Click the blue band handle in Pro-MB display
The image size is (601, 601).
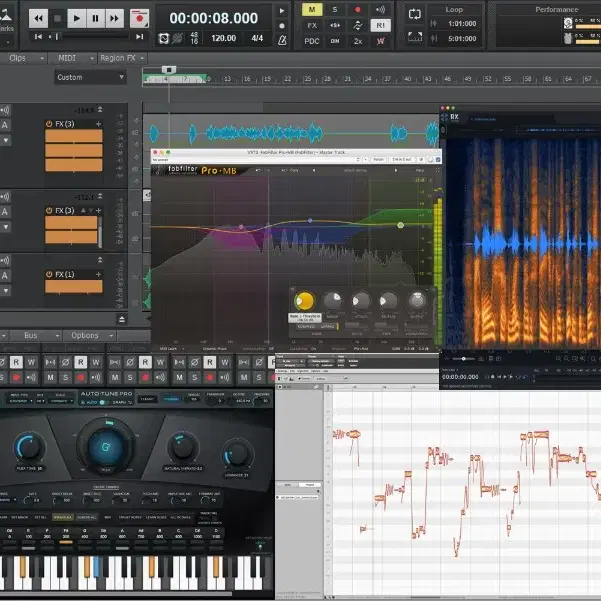310,220
